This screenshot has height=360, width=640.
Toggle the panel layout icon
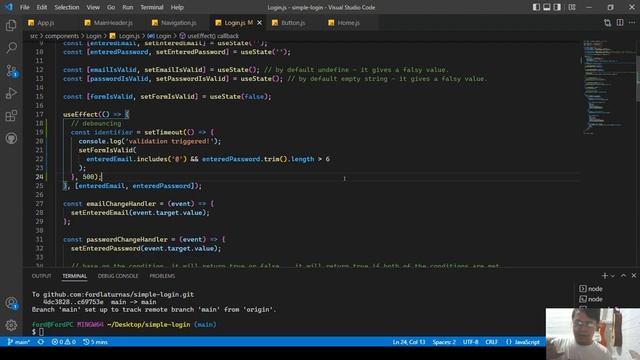coord(547,7)
